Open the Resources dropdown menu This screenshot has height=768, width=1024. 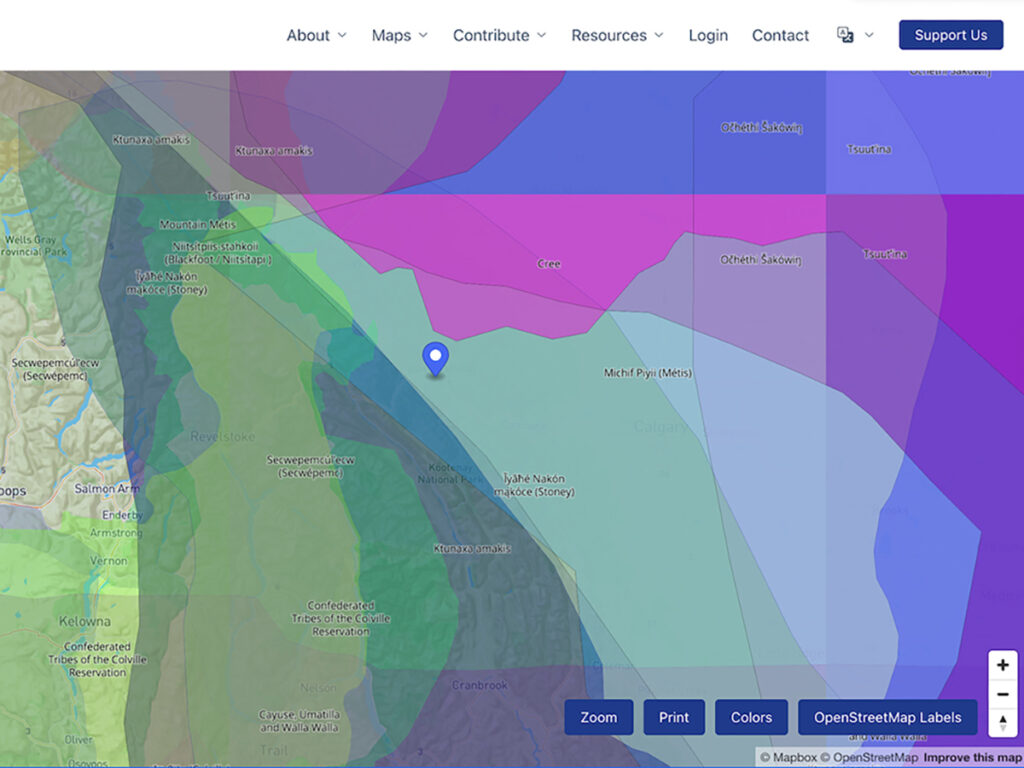pos(617,35)
